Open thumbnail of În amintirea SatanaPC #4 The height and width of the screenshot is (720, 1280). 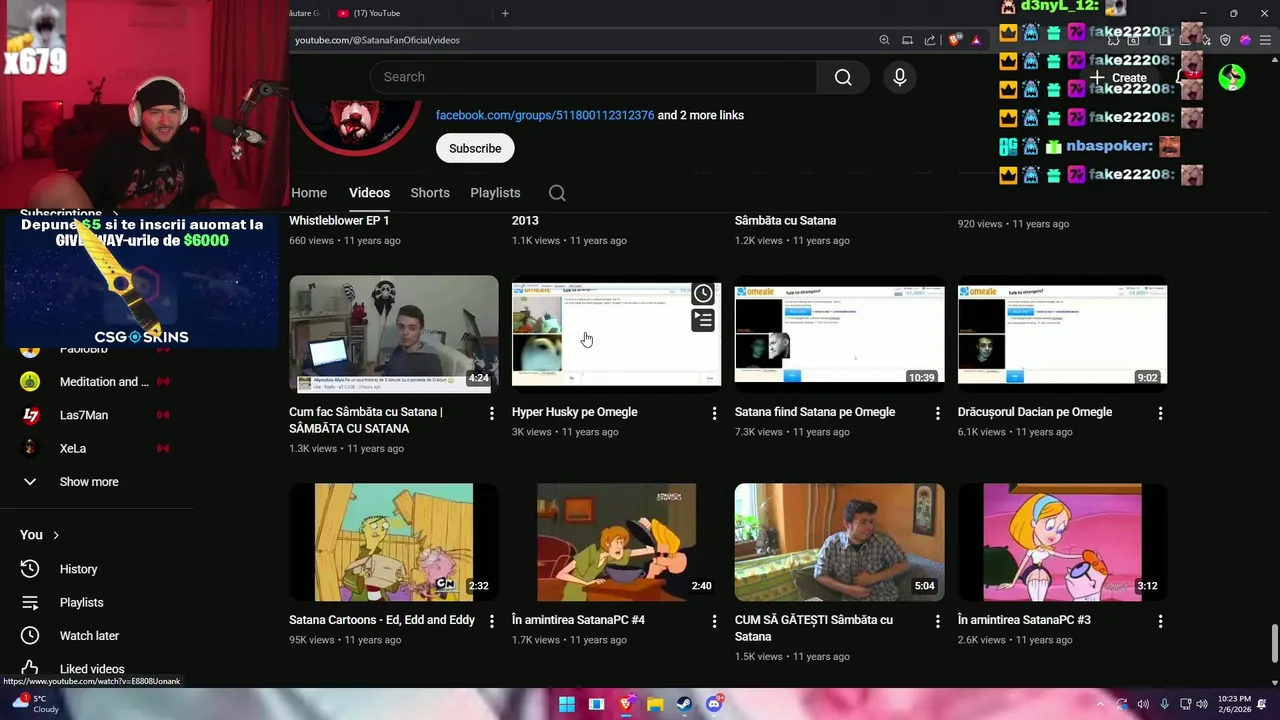tap(617, 543)
